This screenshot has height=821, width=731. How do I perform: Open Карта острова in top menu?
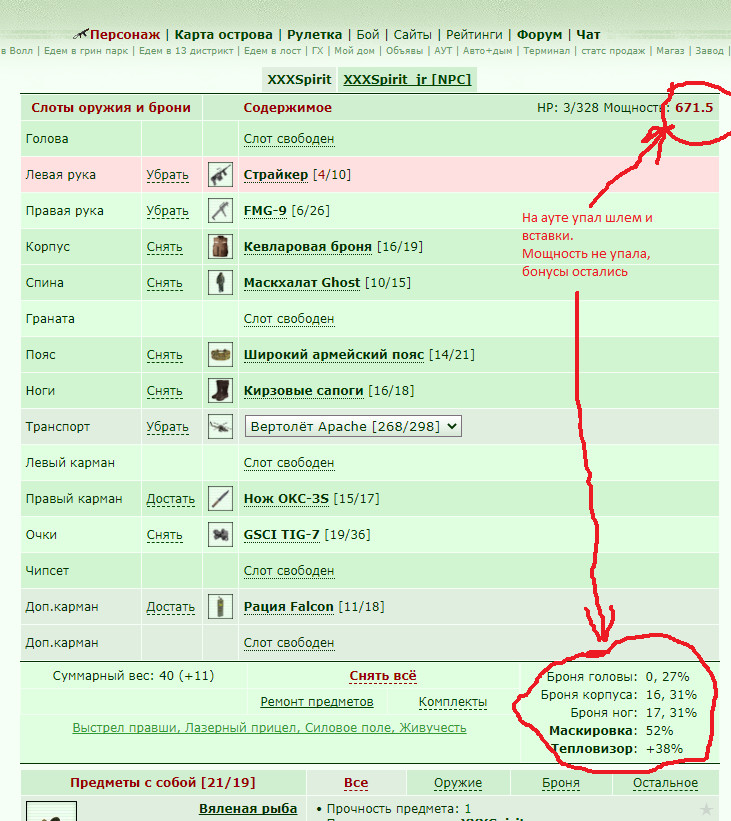click(224, 35)
